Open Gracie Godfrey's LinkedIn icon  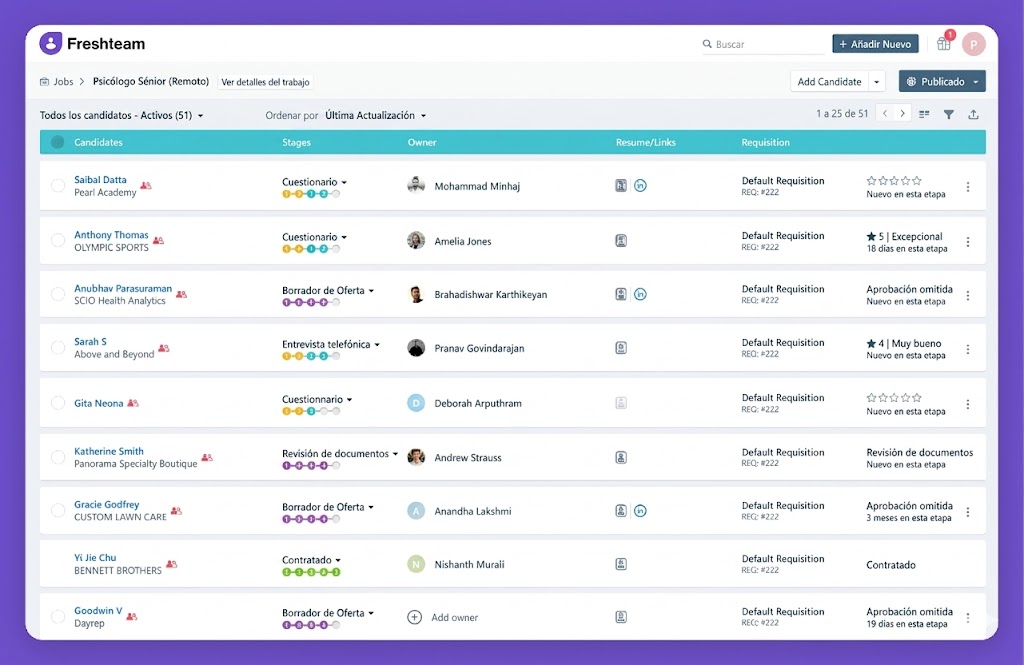click(640, 511)
